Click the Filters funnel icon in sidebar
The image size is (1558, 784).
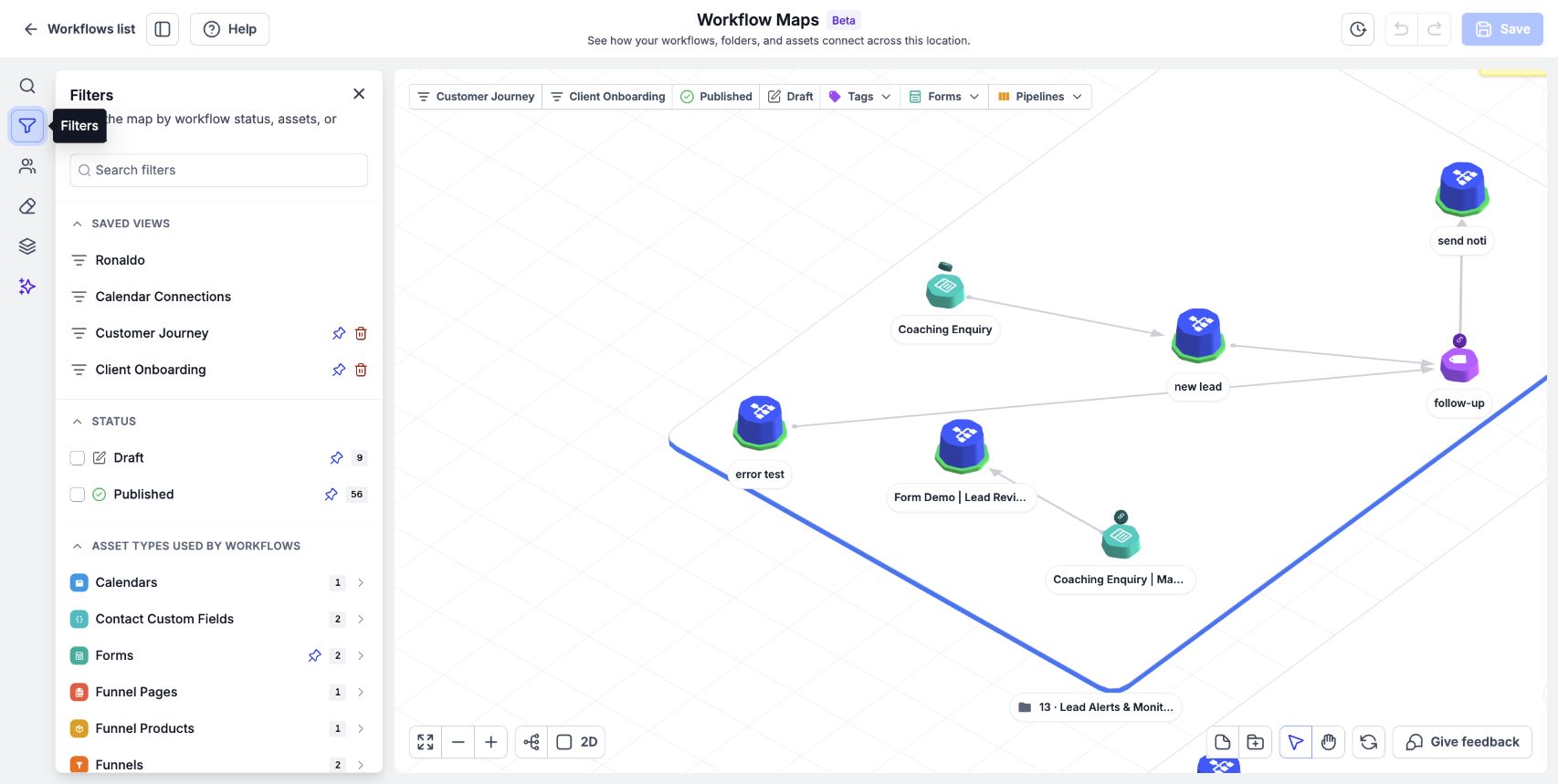point(27,126)
